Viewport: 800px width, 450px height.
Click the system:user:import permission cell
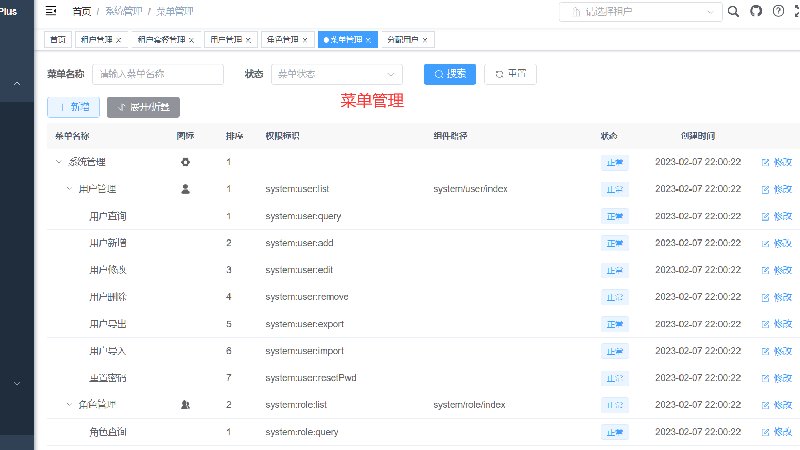click(x=305, y=351)
